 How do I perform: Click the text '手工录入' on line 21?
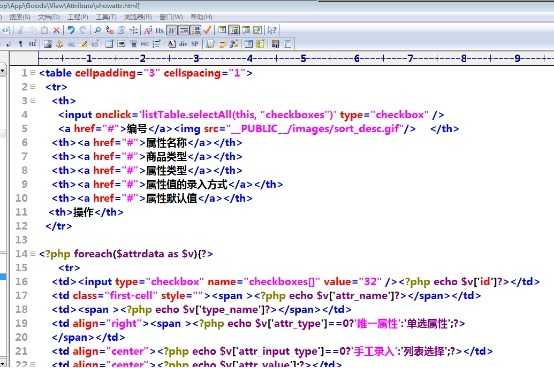coord(374,351)
